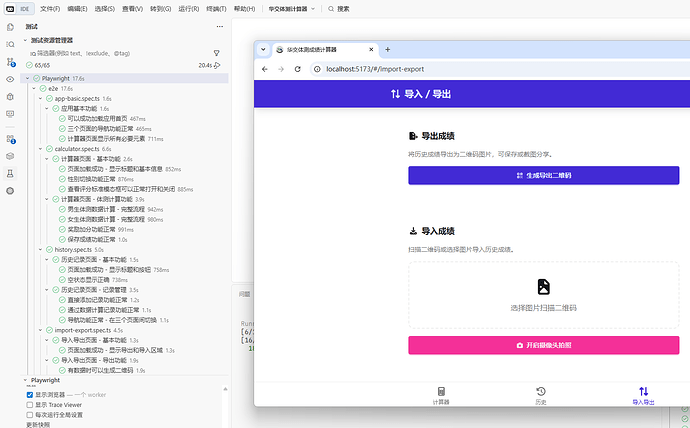690x428 pixels.
Task: Open the more actions ellipsis in 测试 panel
Action: click(220, 27)
